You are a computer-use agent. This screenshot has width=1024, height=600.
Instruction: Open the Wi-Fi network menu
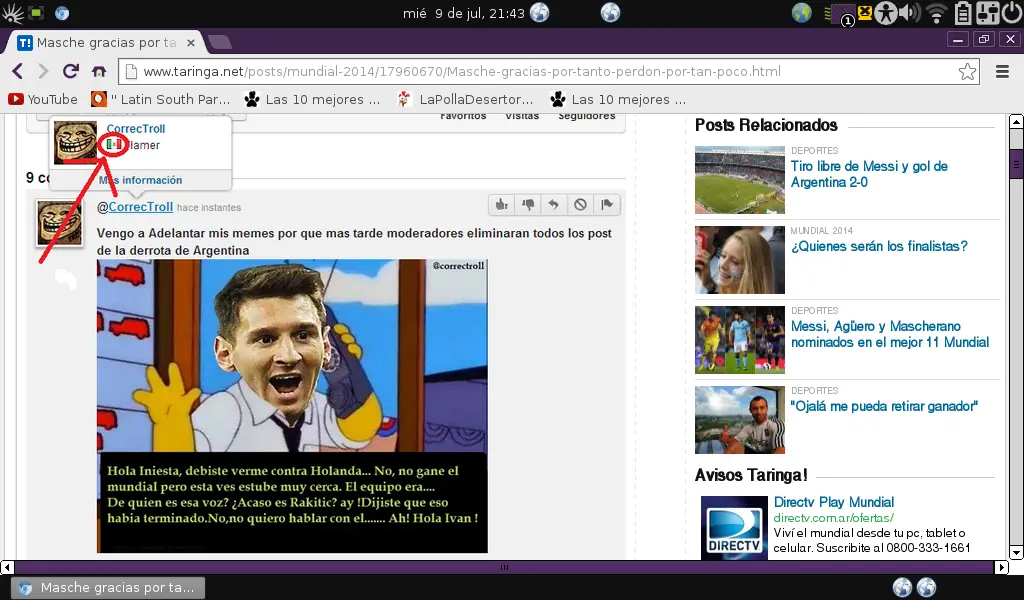pyautogui.click(x=937, y=13)
